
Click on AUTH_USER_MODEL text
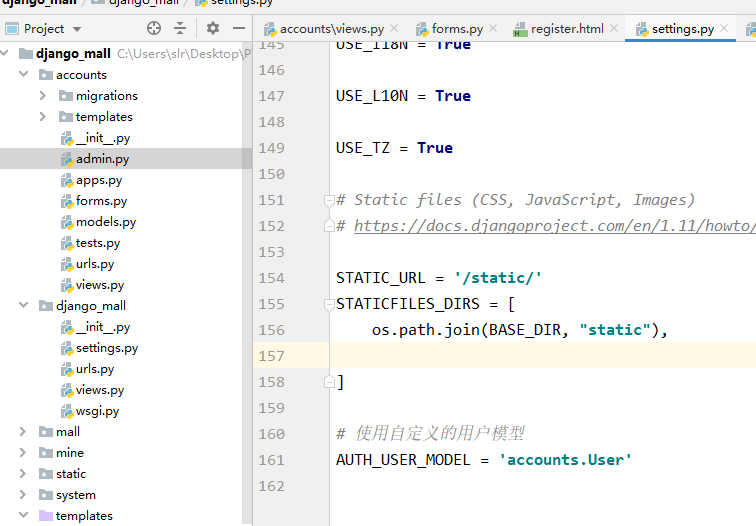click(x=403, y=460)
